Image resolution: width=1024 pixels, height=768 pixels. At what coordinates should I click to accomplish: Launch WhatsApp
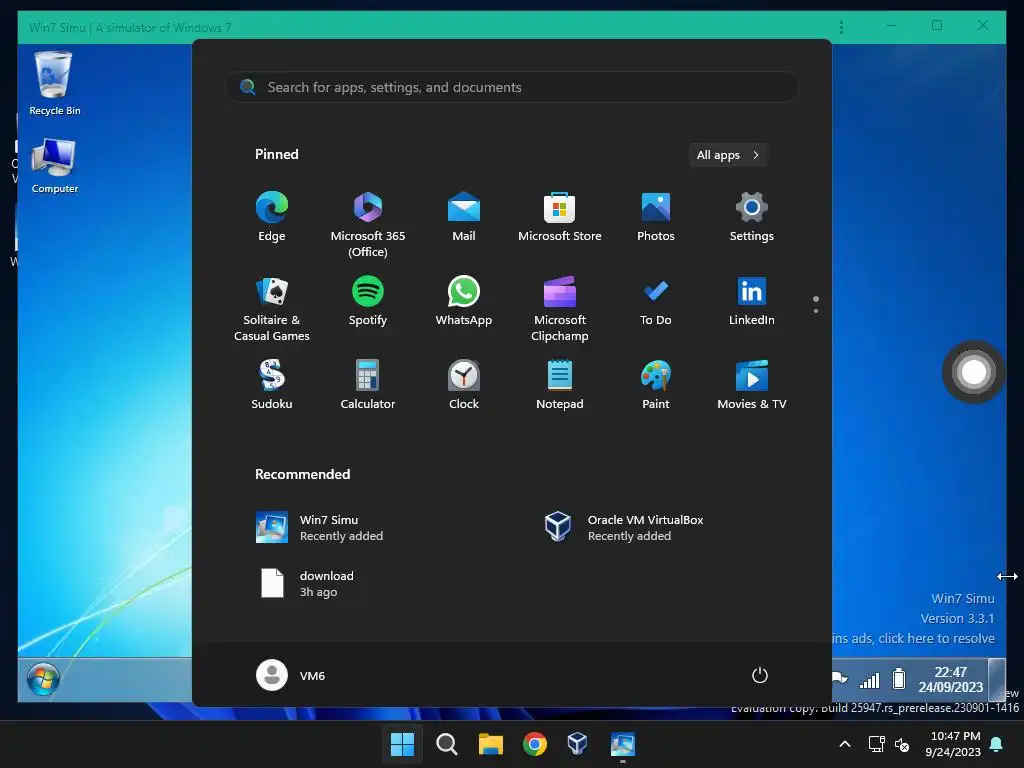(464, 301)
